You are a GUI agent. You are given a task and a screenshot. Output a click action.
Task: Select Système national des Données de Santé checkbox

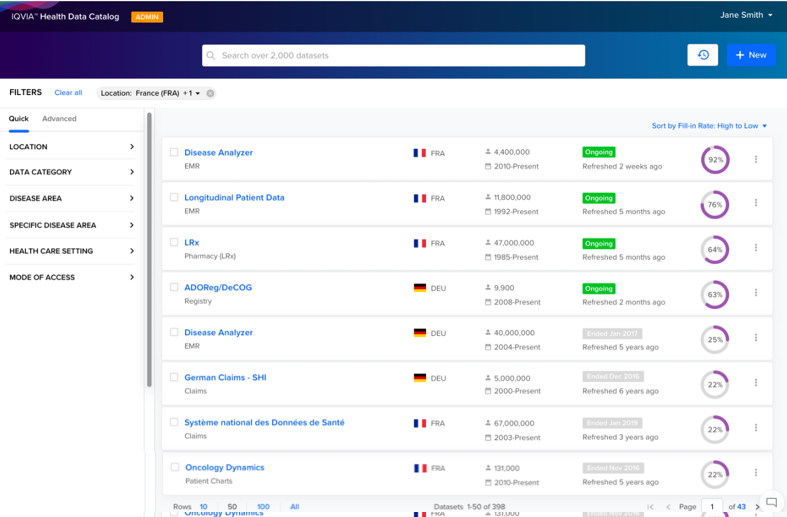point(174,422)
